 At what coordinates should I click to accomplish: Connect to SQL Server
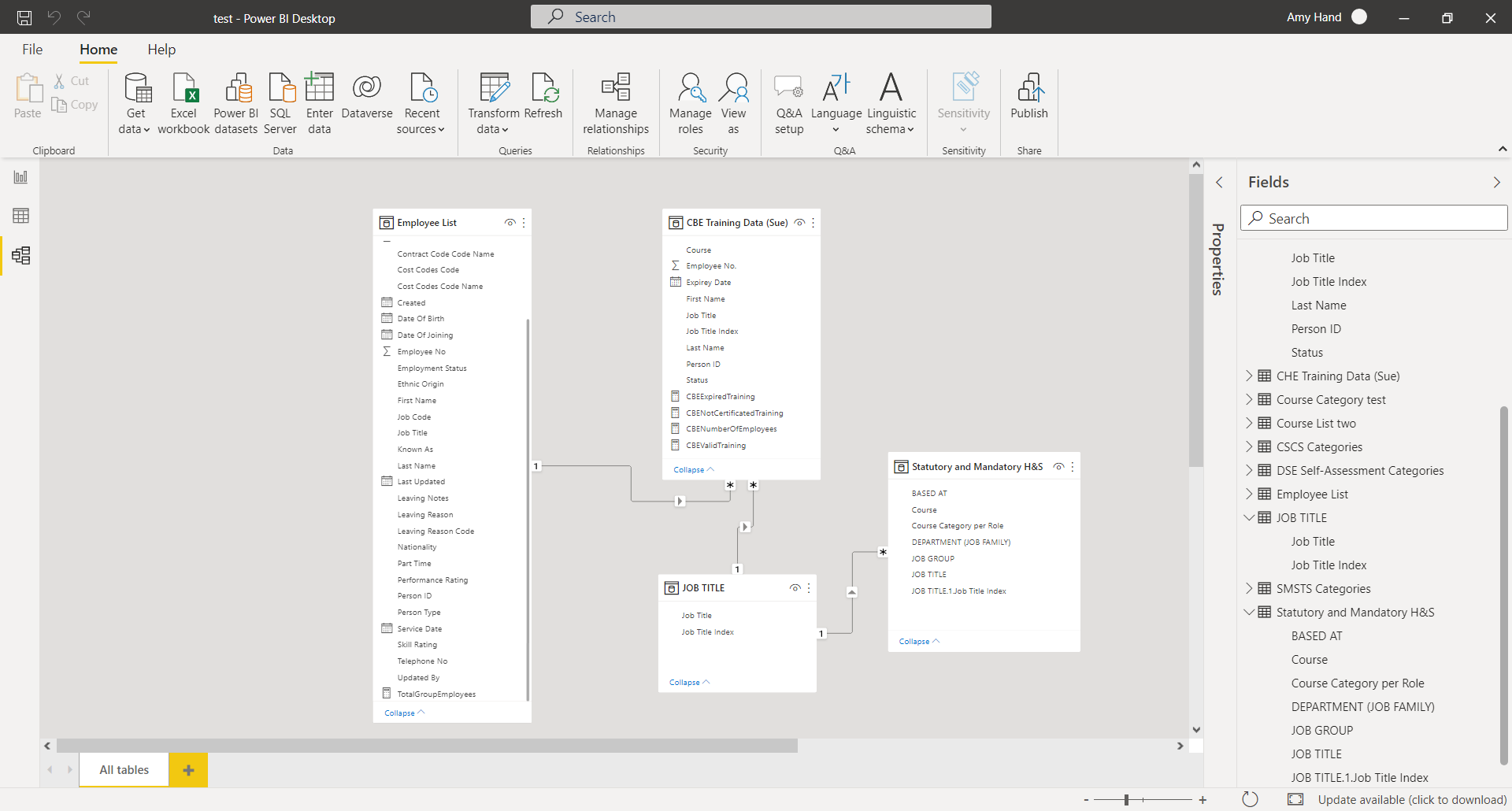280,104
